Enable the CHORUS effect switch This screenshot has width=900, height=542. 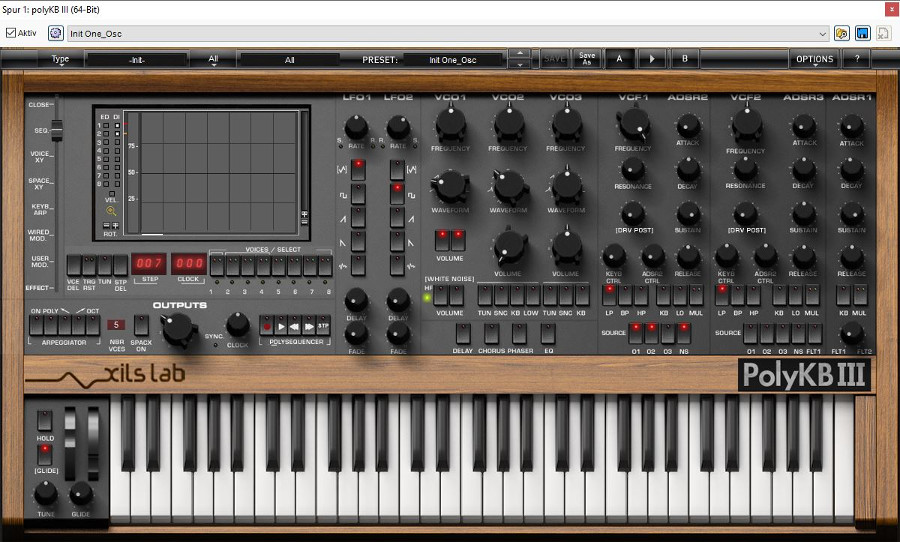click(x=491, y=334)
